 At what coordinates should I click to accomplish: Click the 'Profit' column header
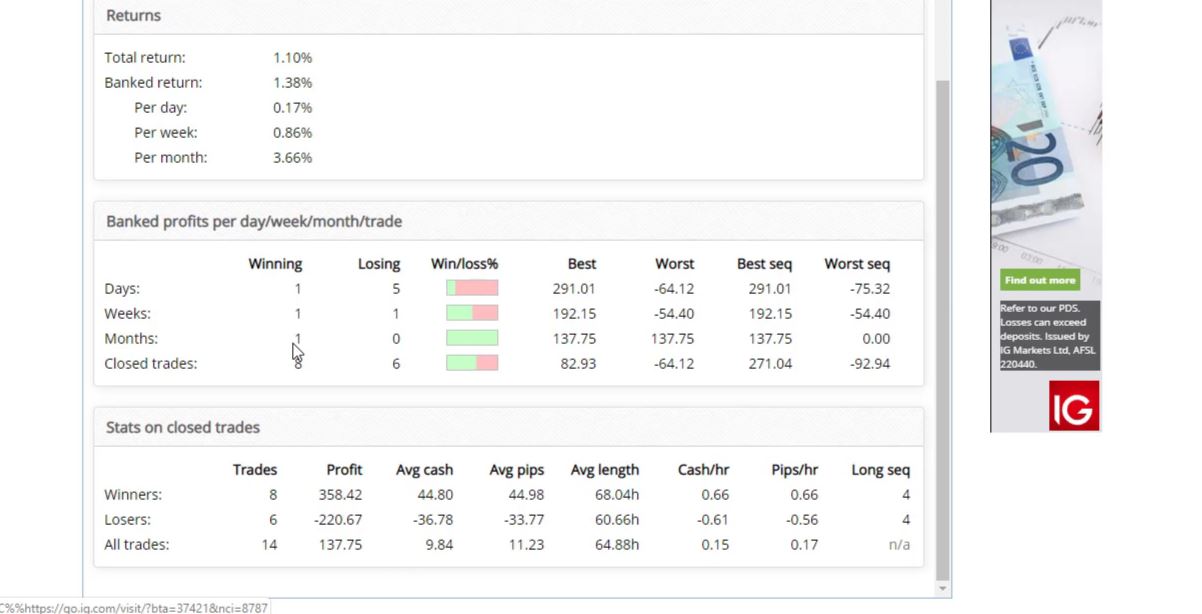click(x=344, y=469)
